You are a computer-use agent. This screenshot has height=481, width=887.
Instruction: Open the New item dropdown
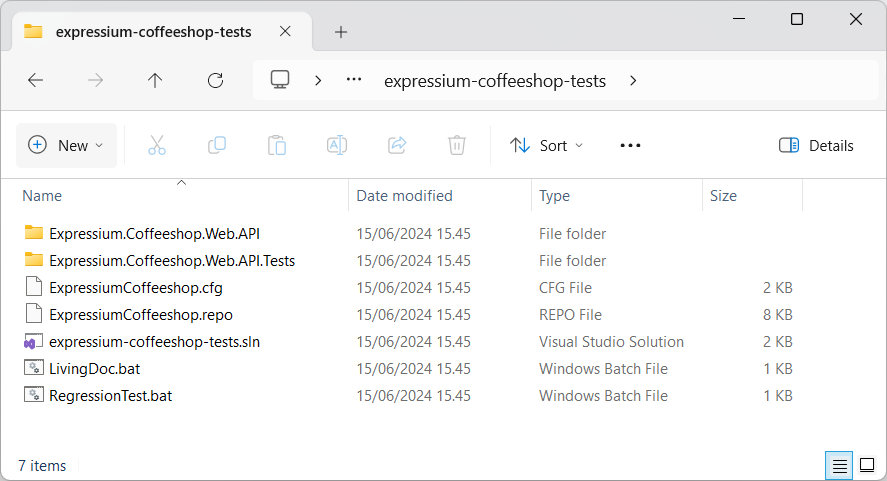[66, 145]
